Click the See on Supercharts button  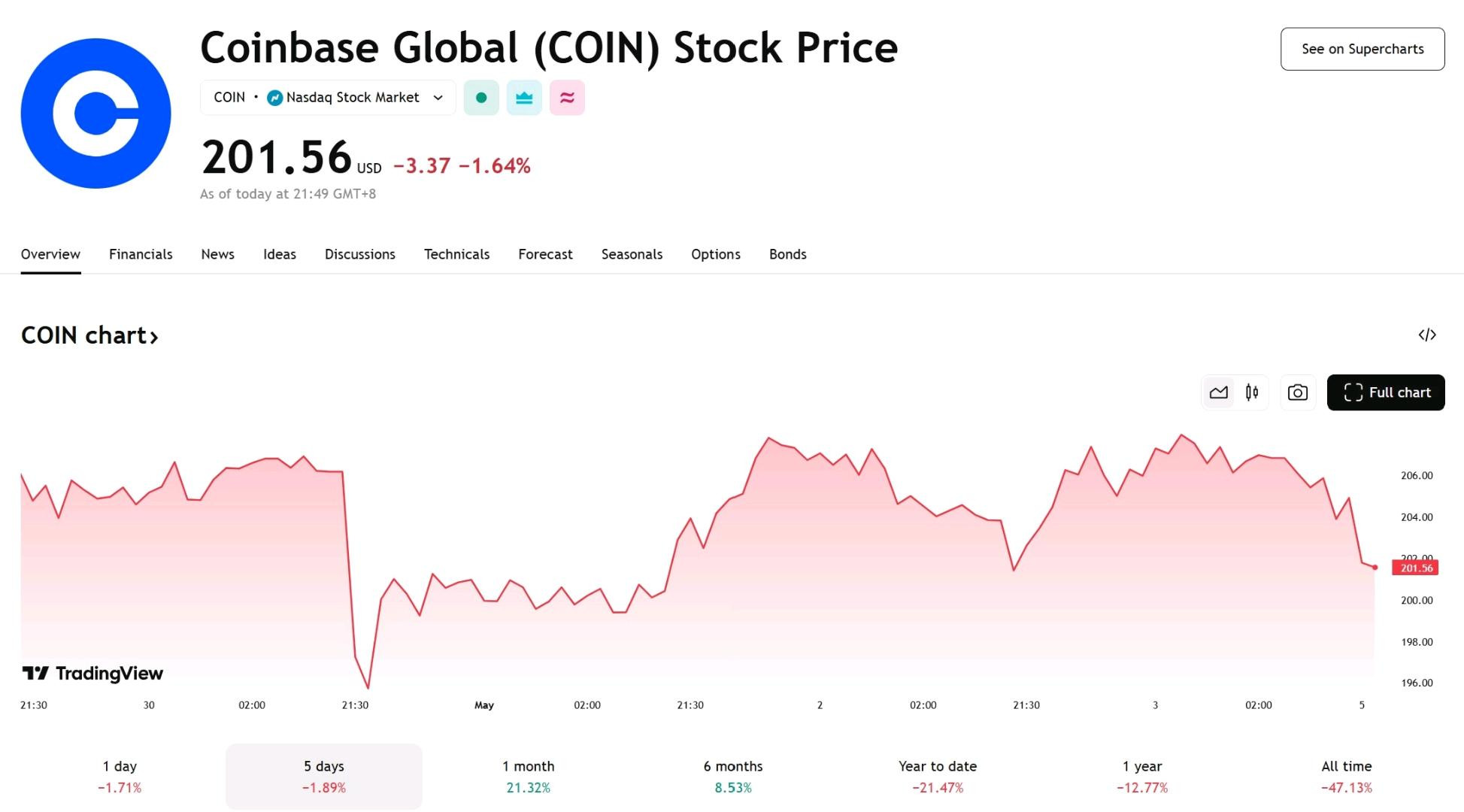(x=1362, y=49)
